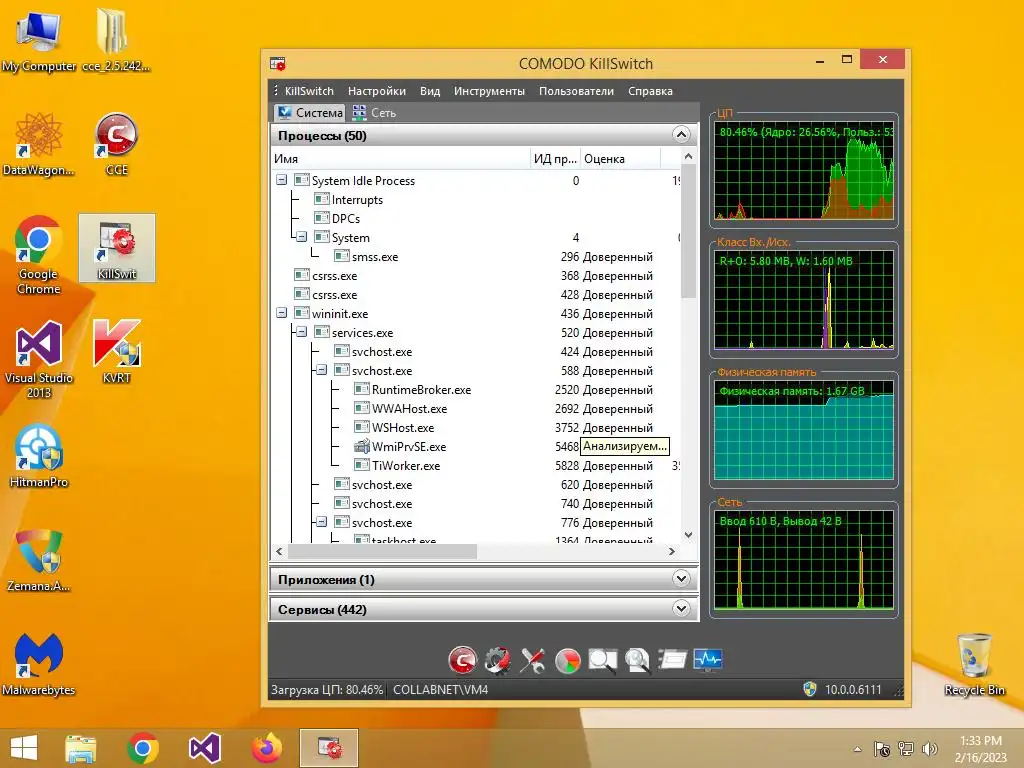Select the smss.exe process row
Viewport: 1024px width, 768px height.
point(475,257)
